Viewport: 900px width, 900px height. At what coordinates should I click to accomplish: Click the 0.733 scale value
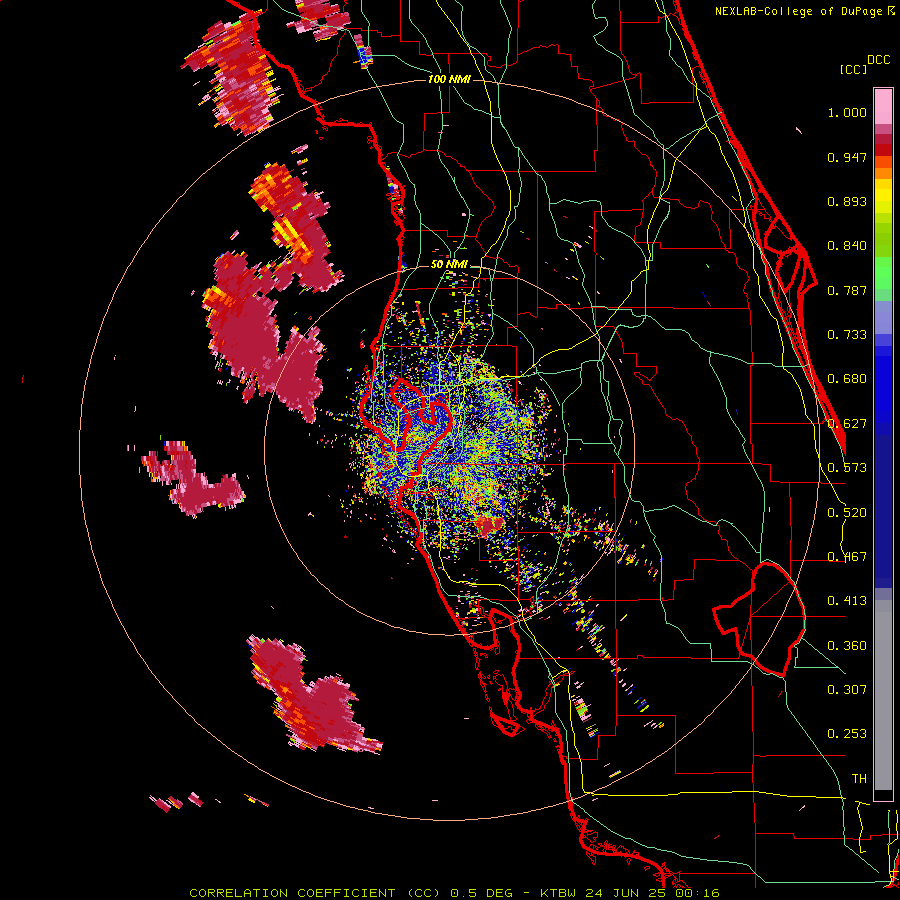click(847, 335)
